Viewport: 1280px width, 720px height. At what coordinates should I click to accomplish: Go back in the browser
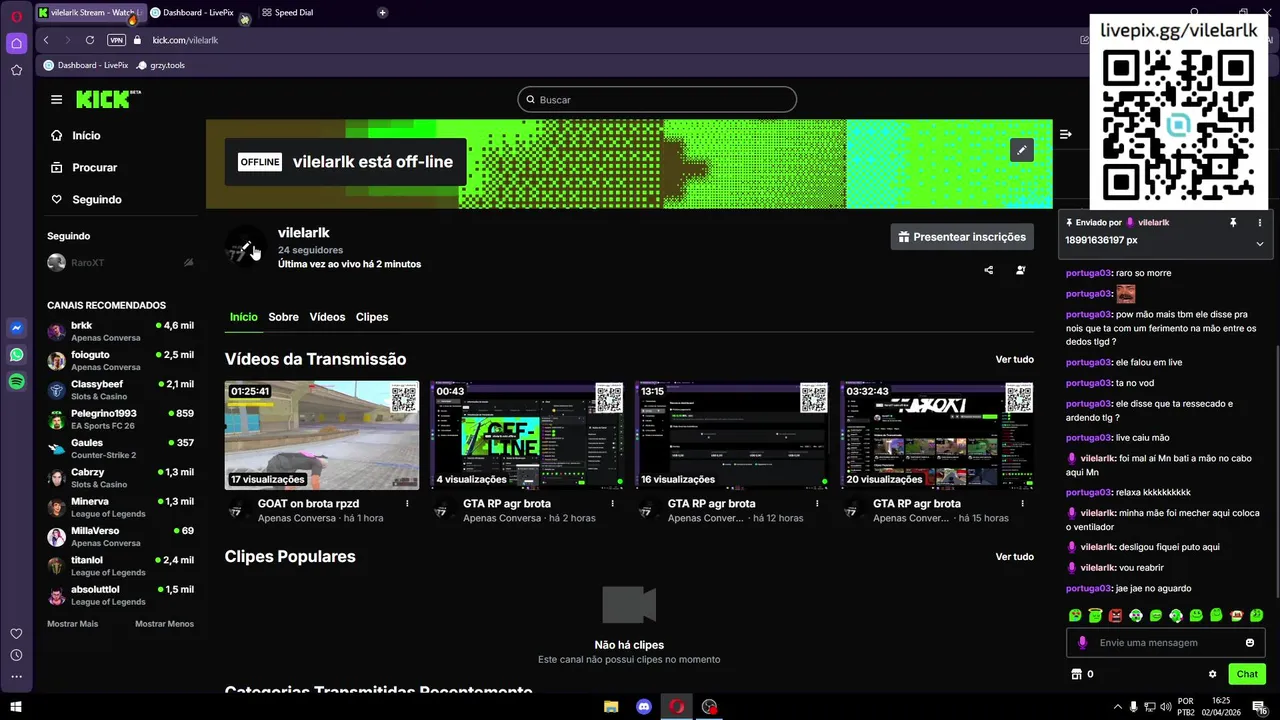(x=46, y=40)
